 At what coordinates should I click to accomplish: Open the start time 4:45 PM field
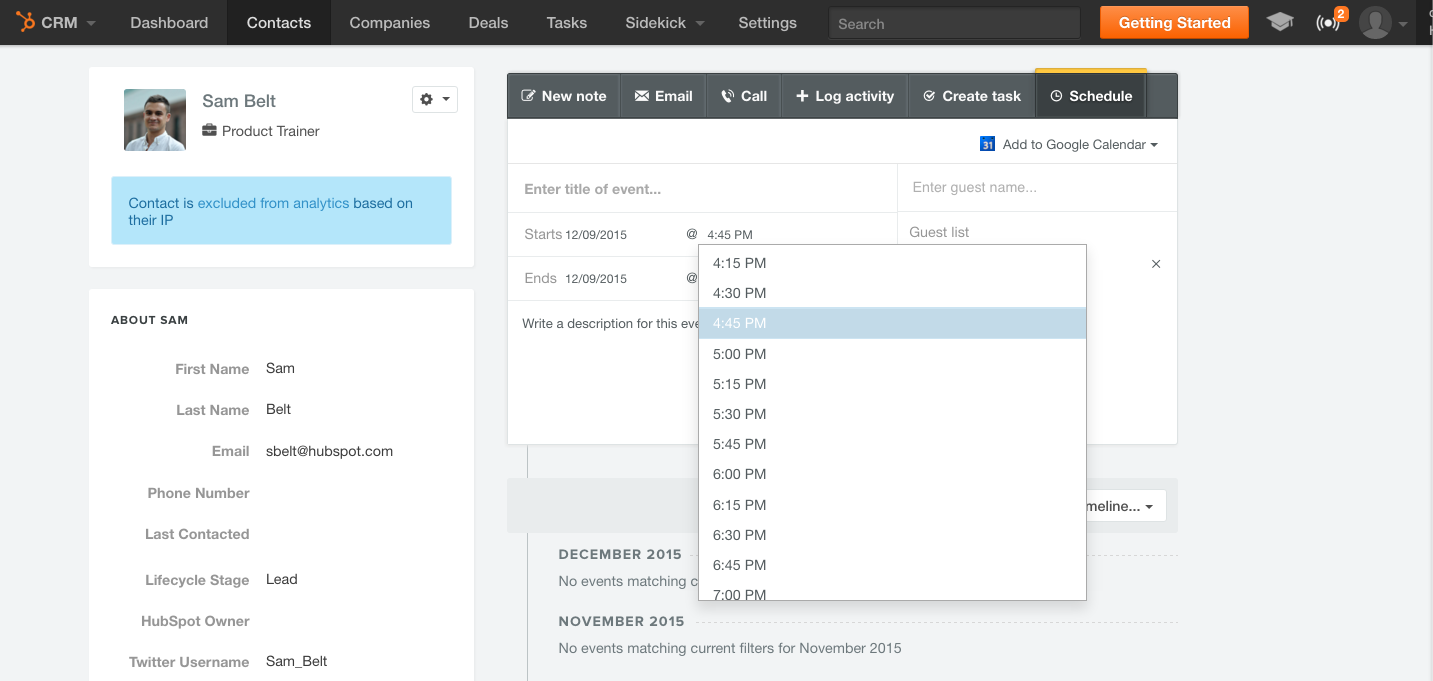[730, 235]
